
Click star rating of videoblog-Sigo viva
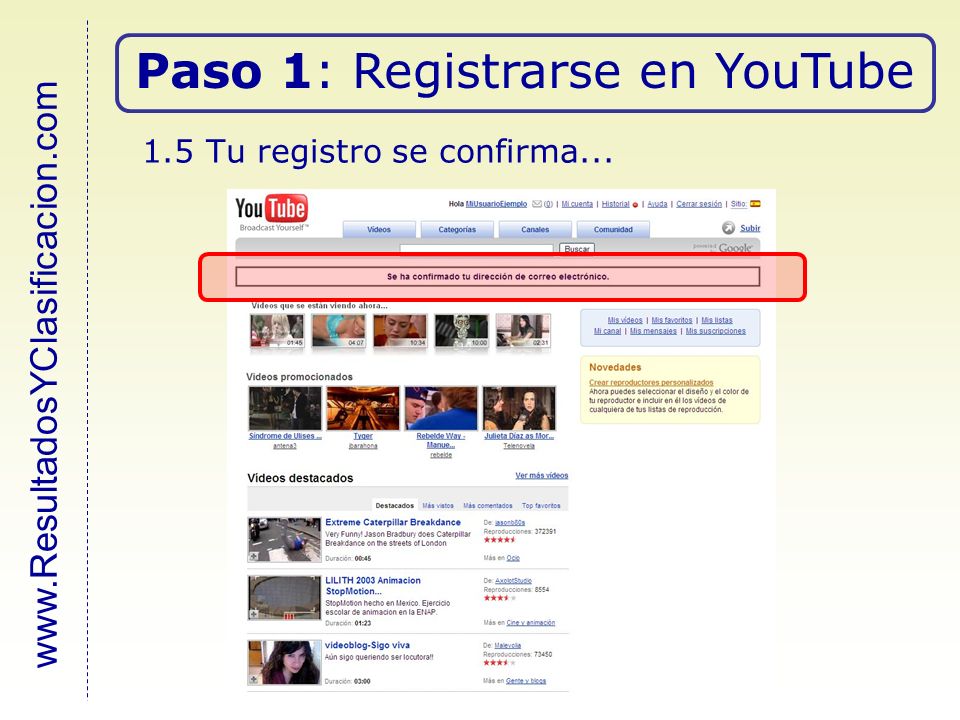(x=500, y=663)
